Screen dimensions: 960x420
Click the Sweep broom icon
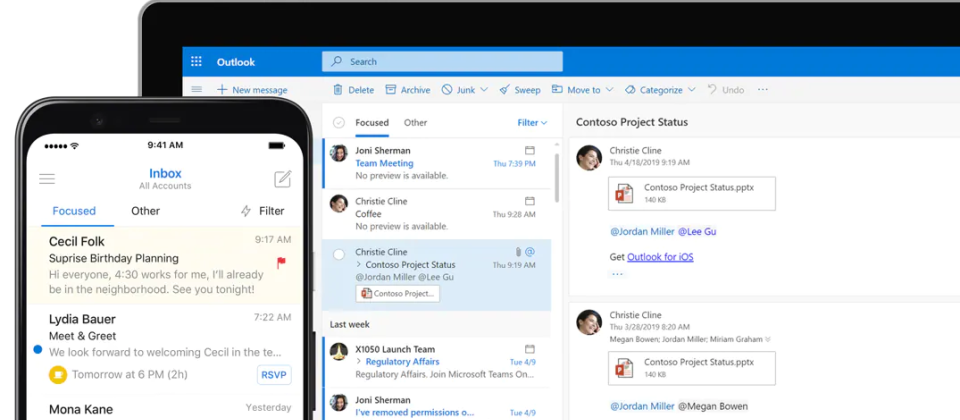(504, 89)
